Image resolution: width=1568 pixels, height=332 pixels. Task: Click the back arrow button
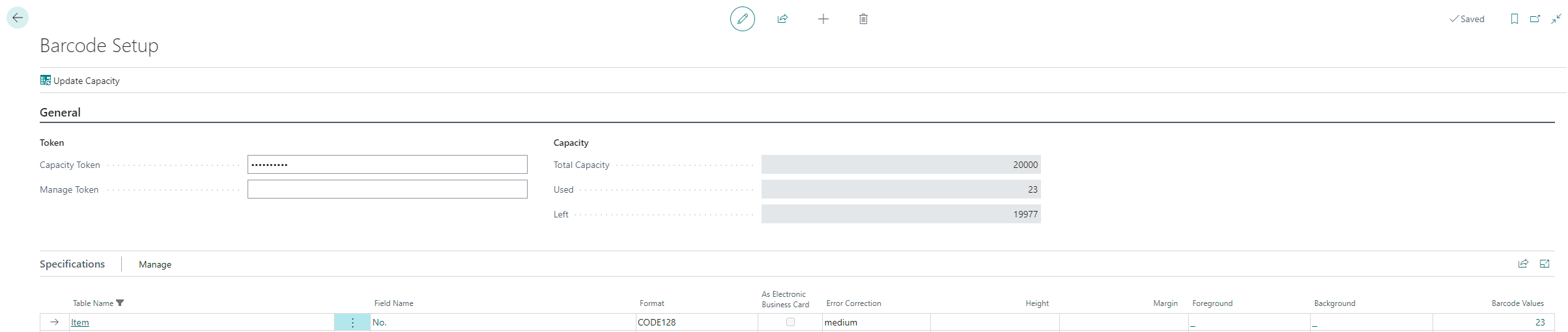click(18, 18)
